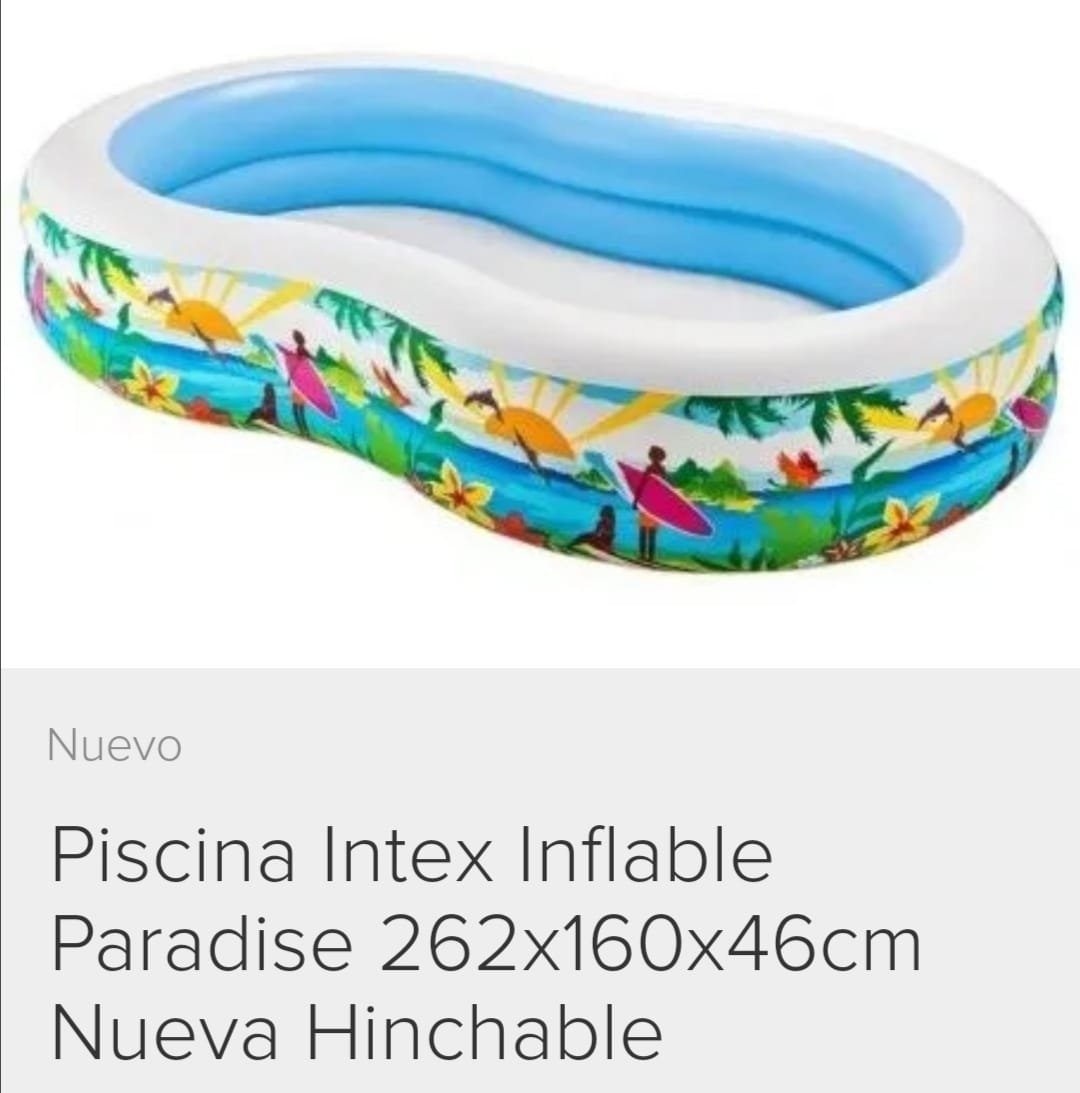Click the word "Nueva" in the title
Viewport: 1080px width, 1093px height.
[165, 1032]
